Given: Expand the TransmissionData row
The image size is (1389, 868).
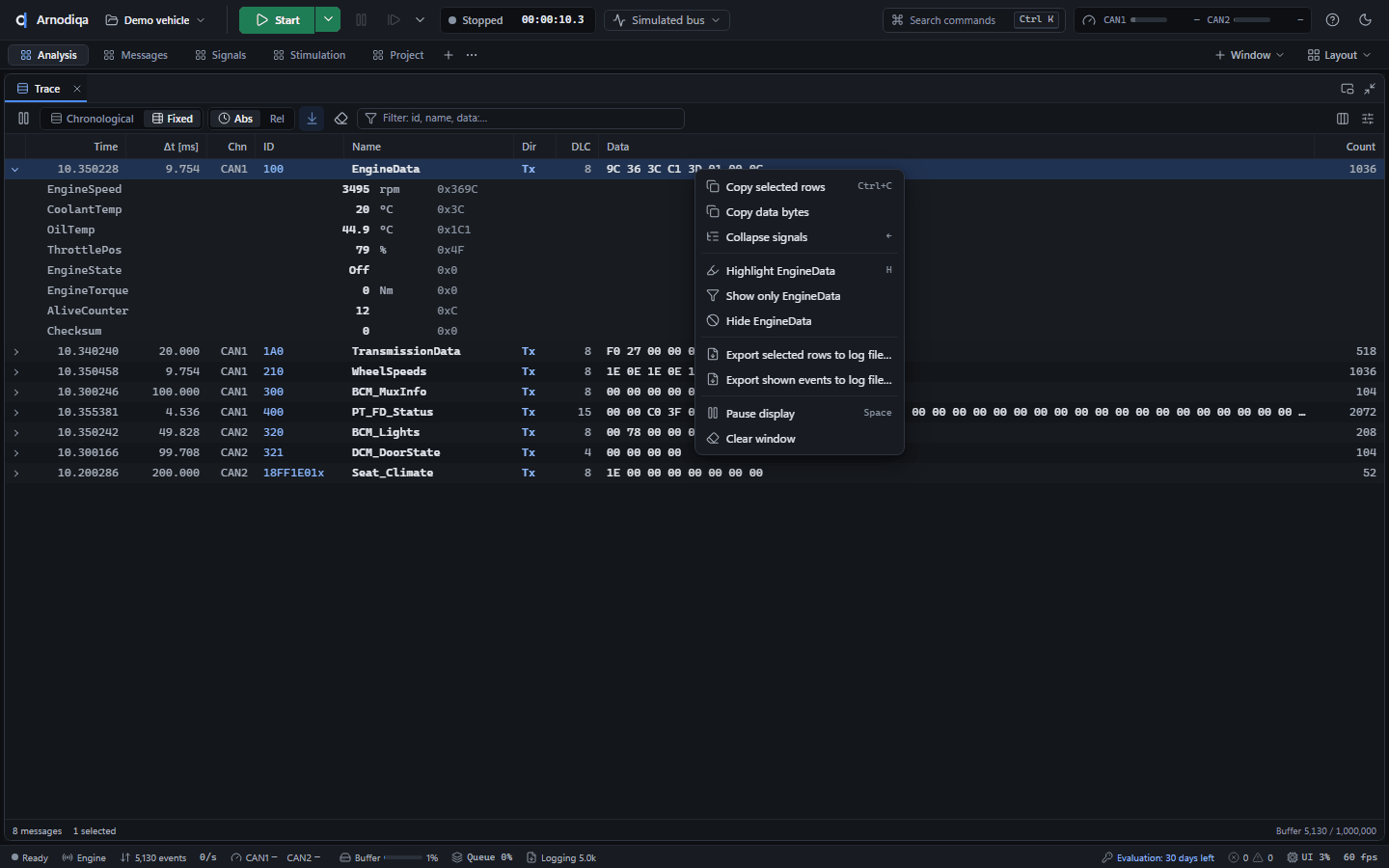Looking at the screenshot, I should pyautogui.click(x=15, y=352).
